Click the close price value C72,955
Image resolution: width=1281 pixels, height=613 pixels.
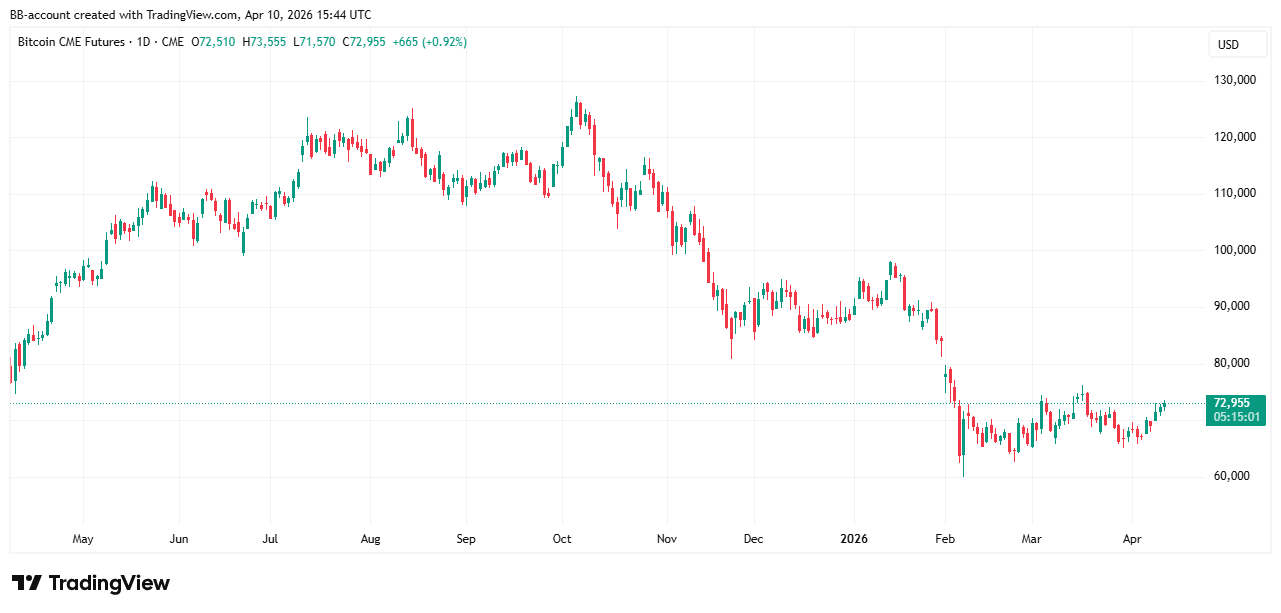[364, 42]
